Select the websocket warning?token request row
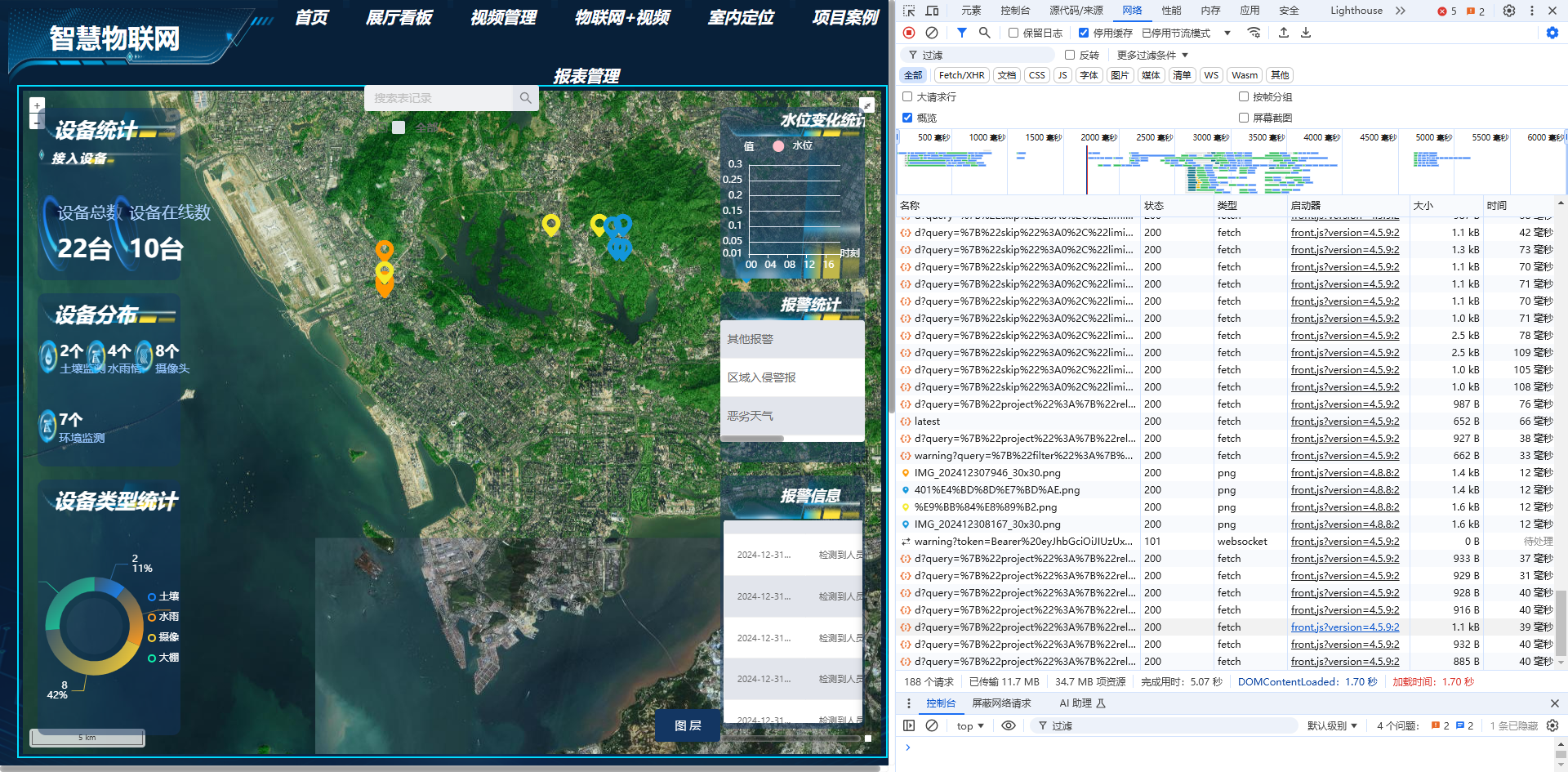The height and width of the screenshot is (772, 1568). (x=1227, y=542)
